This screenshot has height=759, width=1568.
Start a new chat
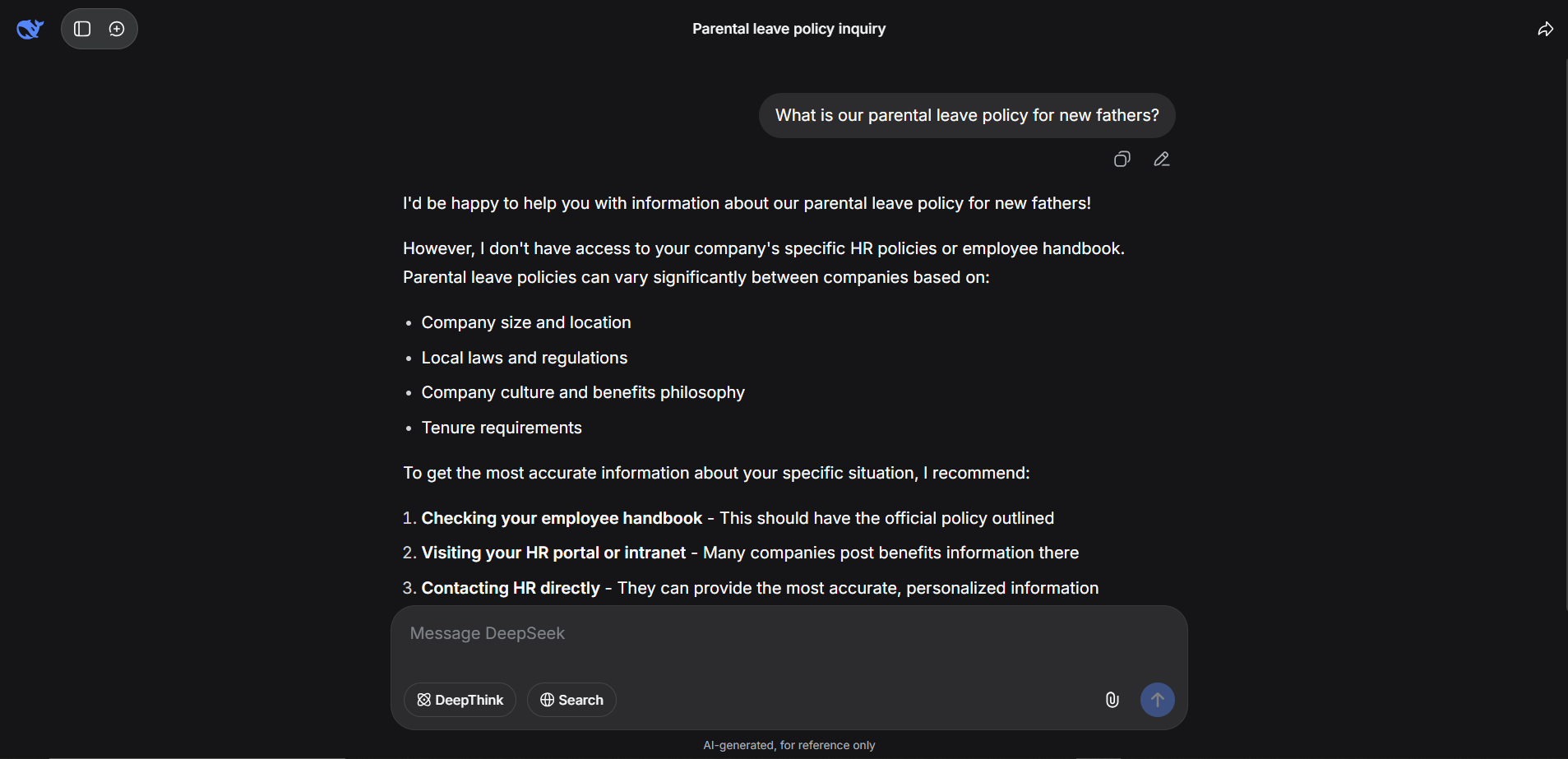tap(117, 29)
